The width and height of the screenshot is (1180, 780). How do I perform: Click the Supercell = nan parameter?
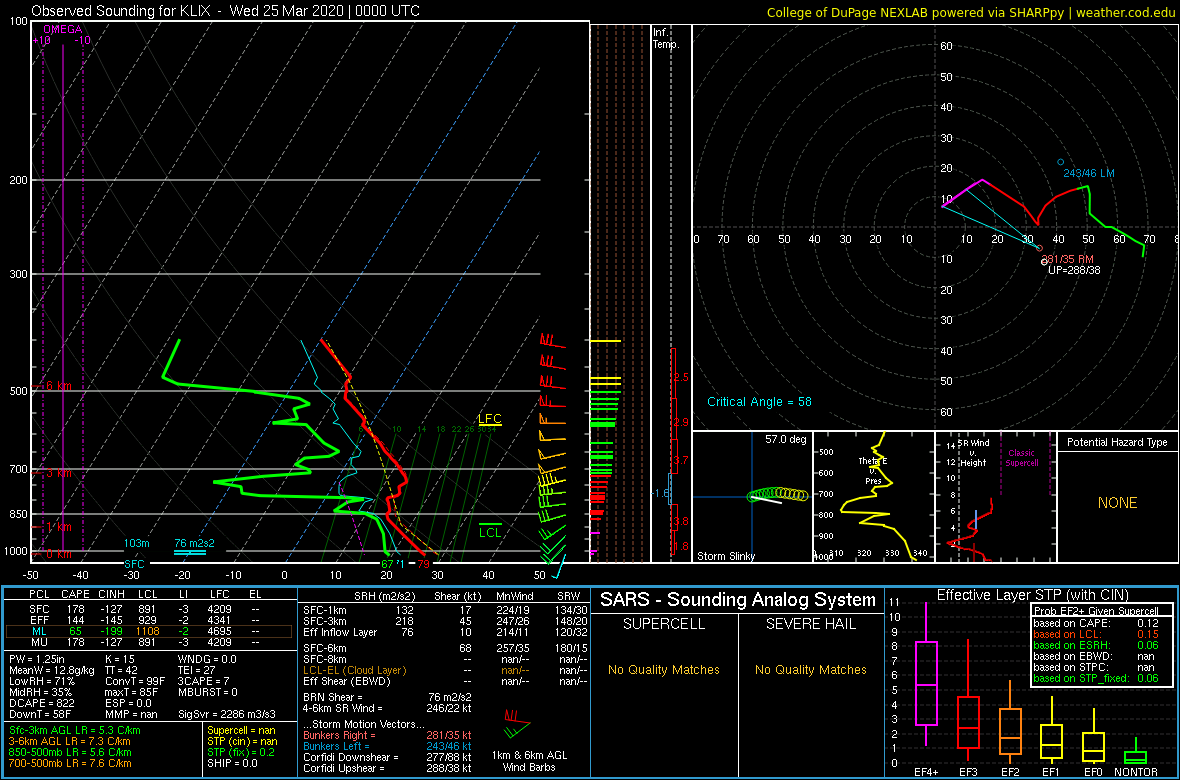(x=244, y=731)
